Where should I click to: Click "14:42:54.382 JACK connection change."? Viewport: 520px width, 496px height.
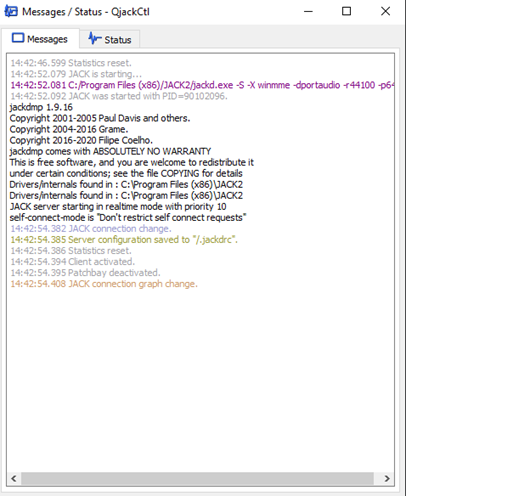coord(91,228)
